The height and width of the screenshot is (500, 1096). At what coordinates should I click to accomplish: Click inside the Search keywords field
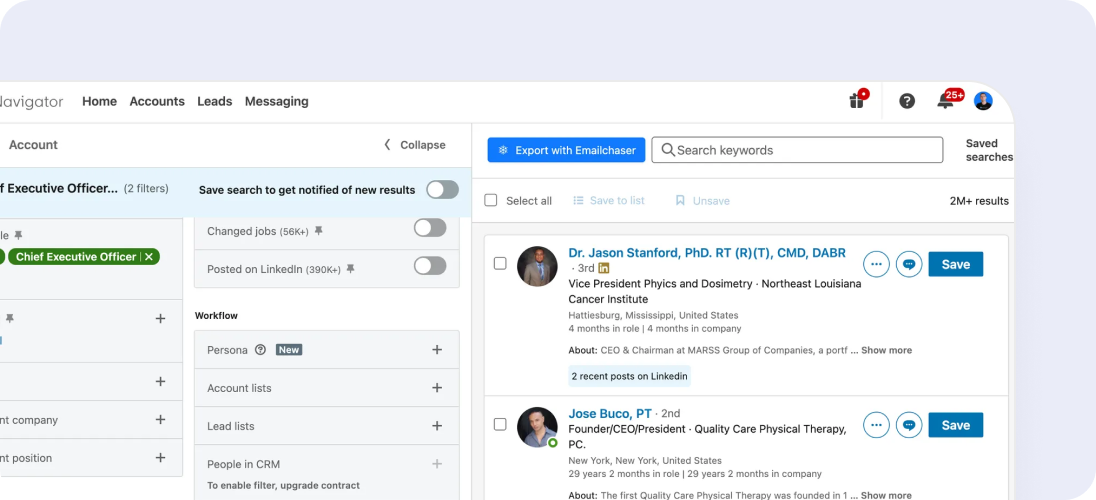click(x=798, y=150)
